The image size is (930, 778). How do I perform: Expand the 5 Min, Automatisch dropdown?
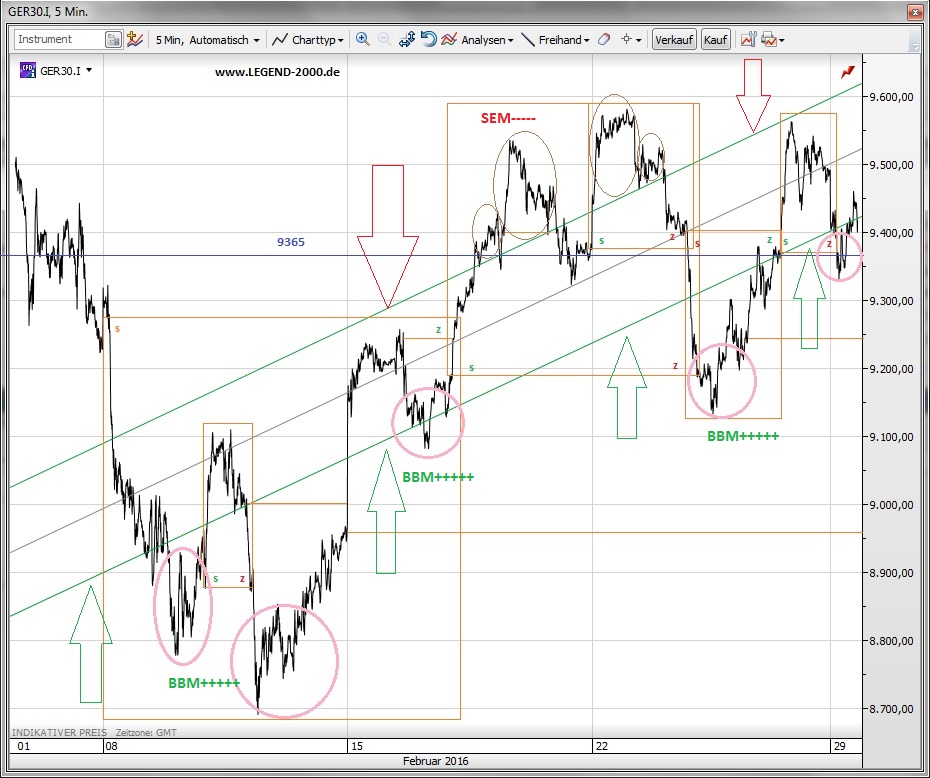(207, 40)
